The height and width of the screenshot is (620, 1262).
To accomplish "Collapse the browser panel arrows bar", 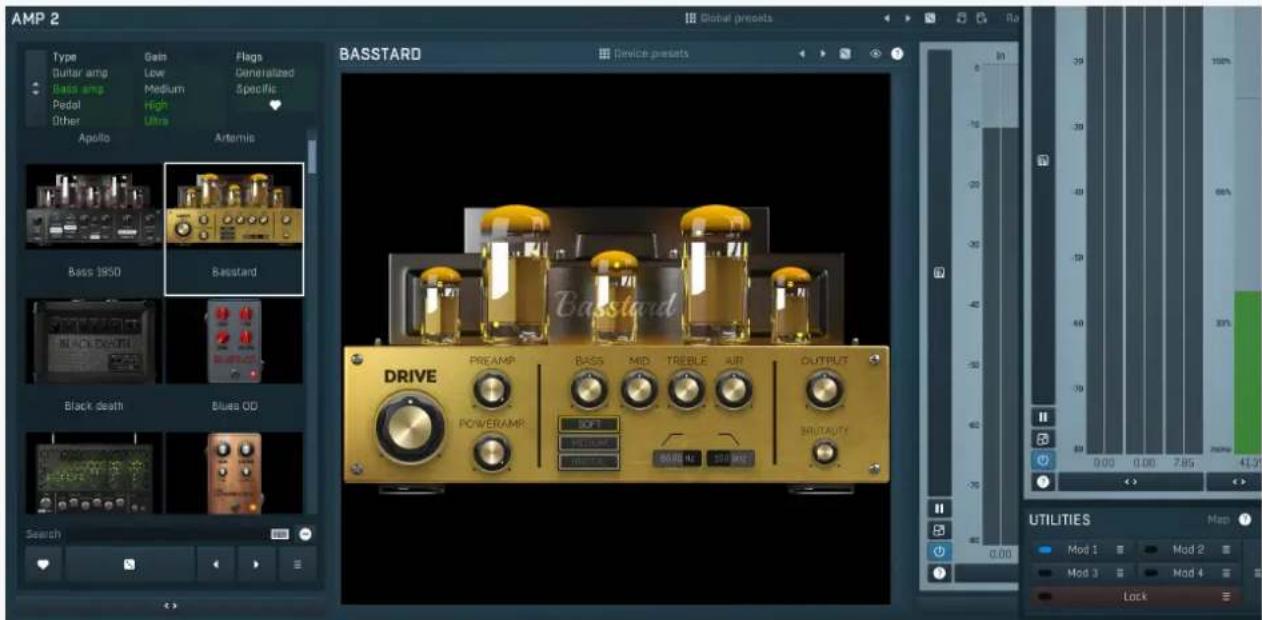I will (170, 605).
